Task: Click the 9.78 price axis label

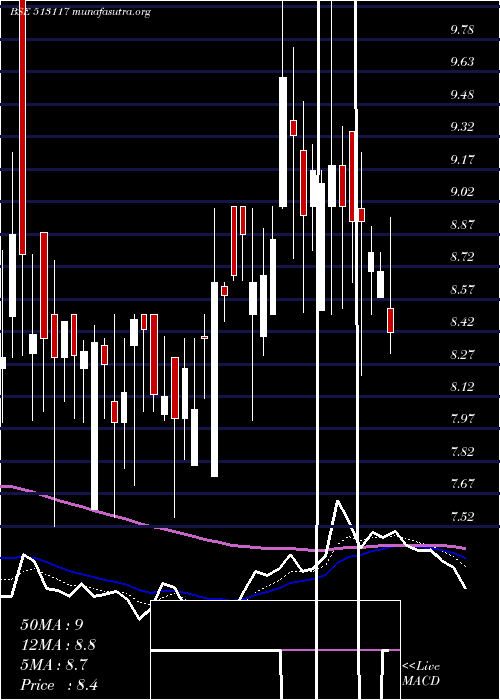Action: (462, 30)
